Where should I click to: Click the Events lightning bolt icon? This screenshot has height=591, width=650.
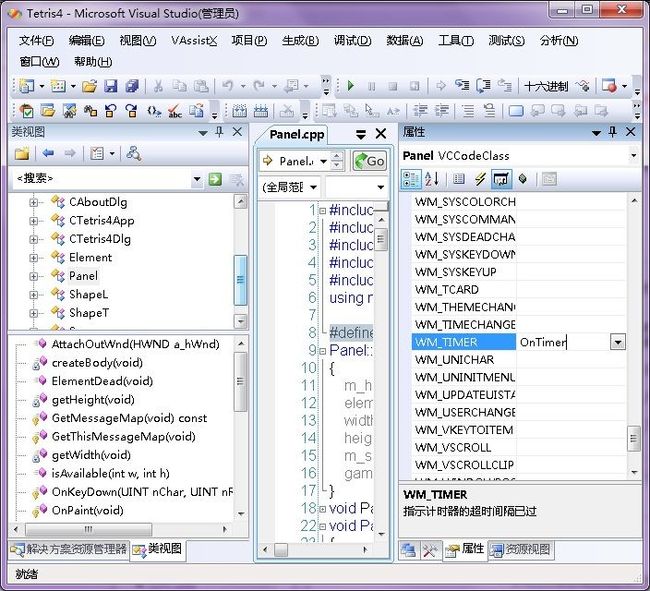coord(480,179)
